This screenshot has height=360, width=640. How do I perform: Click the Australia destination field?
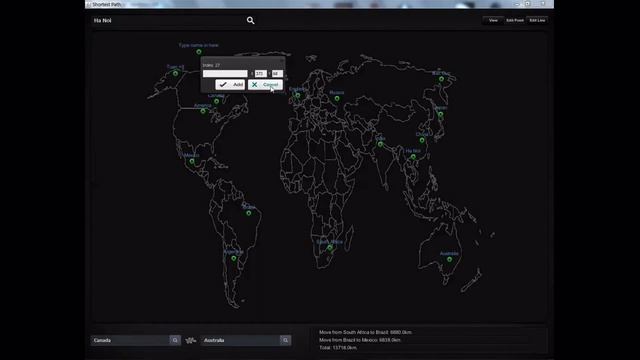(240, 340)
